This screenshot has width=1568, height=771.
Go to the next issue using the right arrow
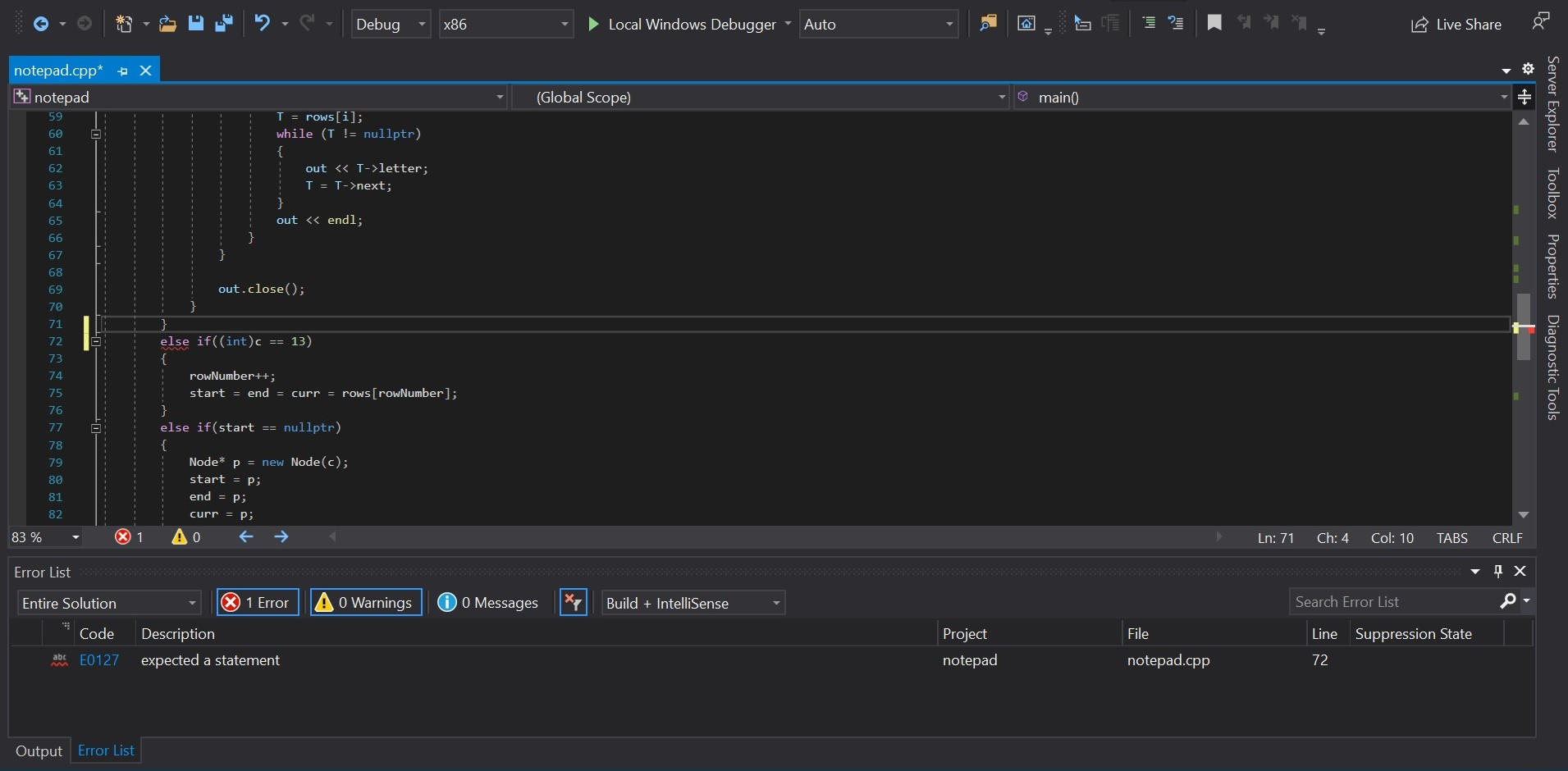[281, 536]
